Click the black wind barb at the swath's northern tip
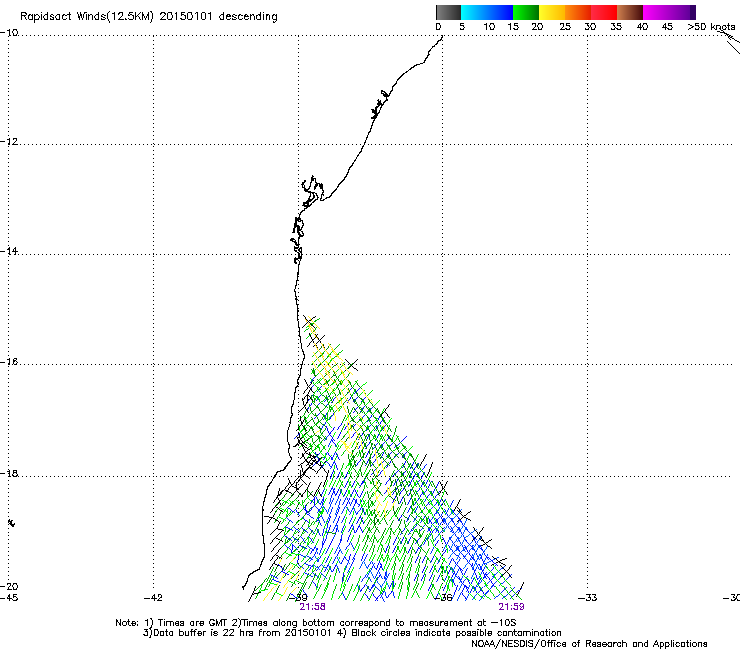 click(309, 322)
